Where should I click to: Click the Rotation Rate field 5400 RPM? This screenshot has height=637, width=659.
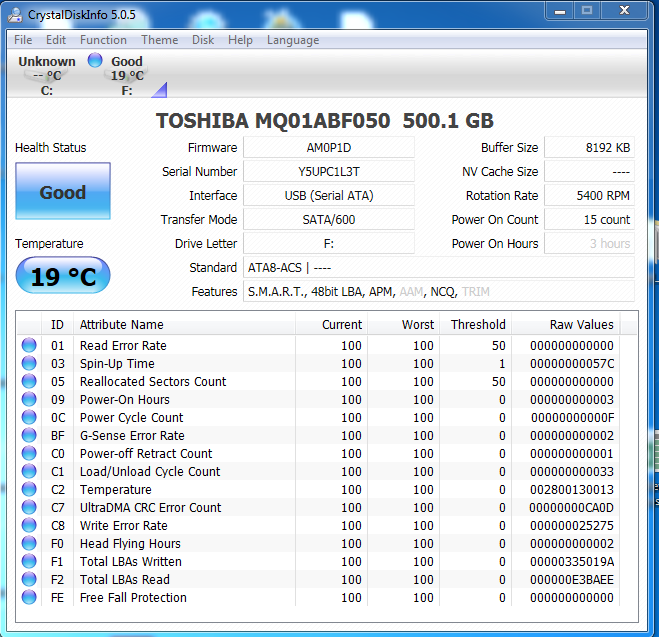coord(589,195)
